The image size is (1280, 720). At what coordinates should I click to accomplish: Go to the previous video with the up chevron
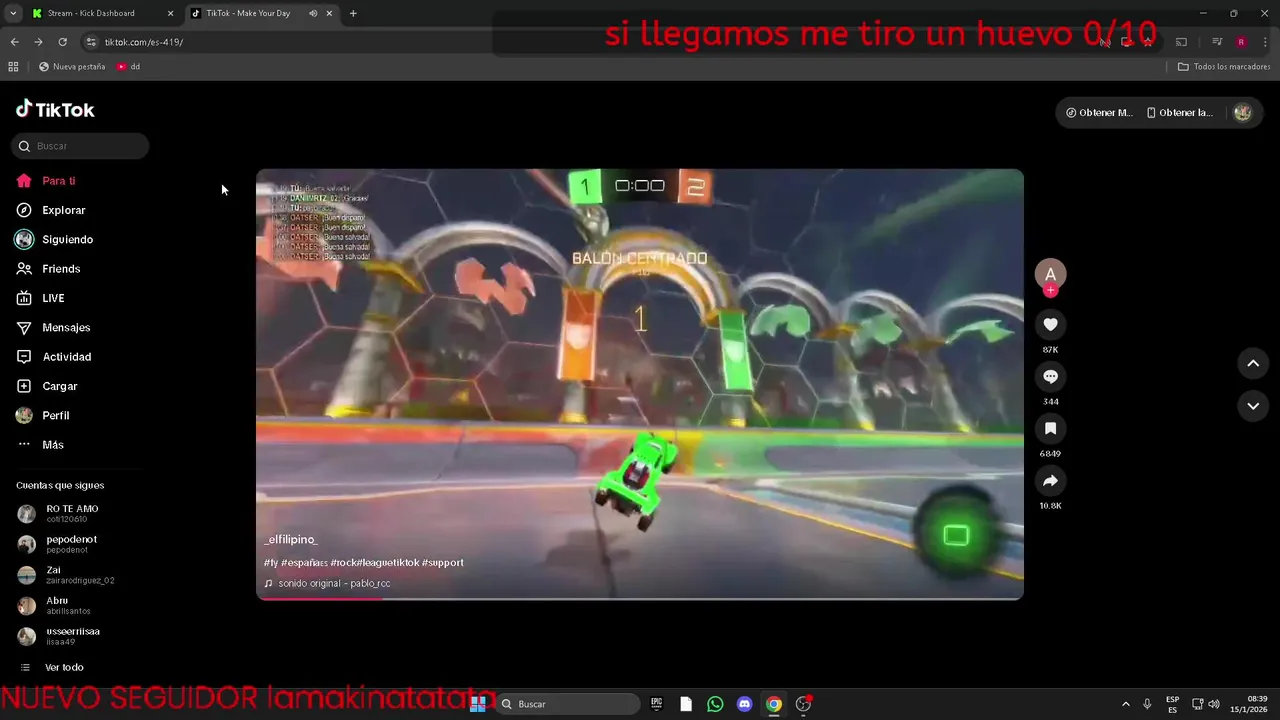tap(1253, 363)
